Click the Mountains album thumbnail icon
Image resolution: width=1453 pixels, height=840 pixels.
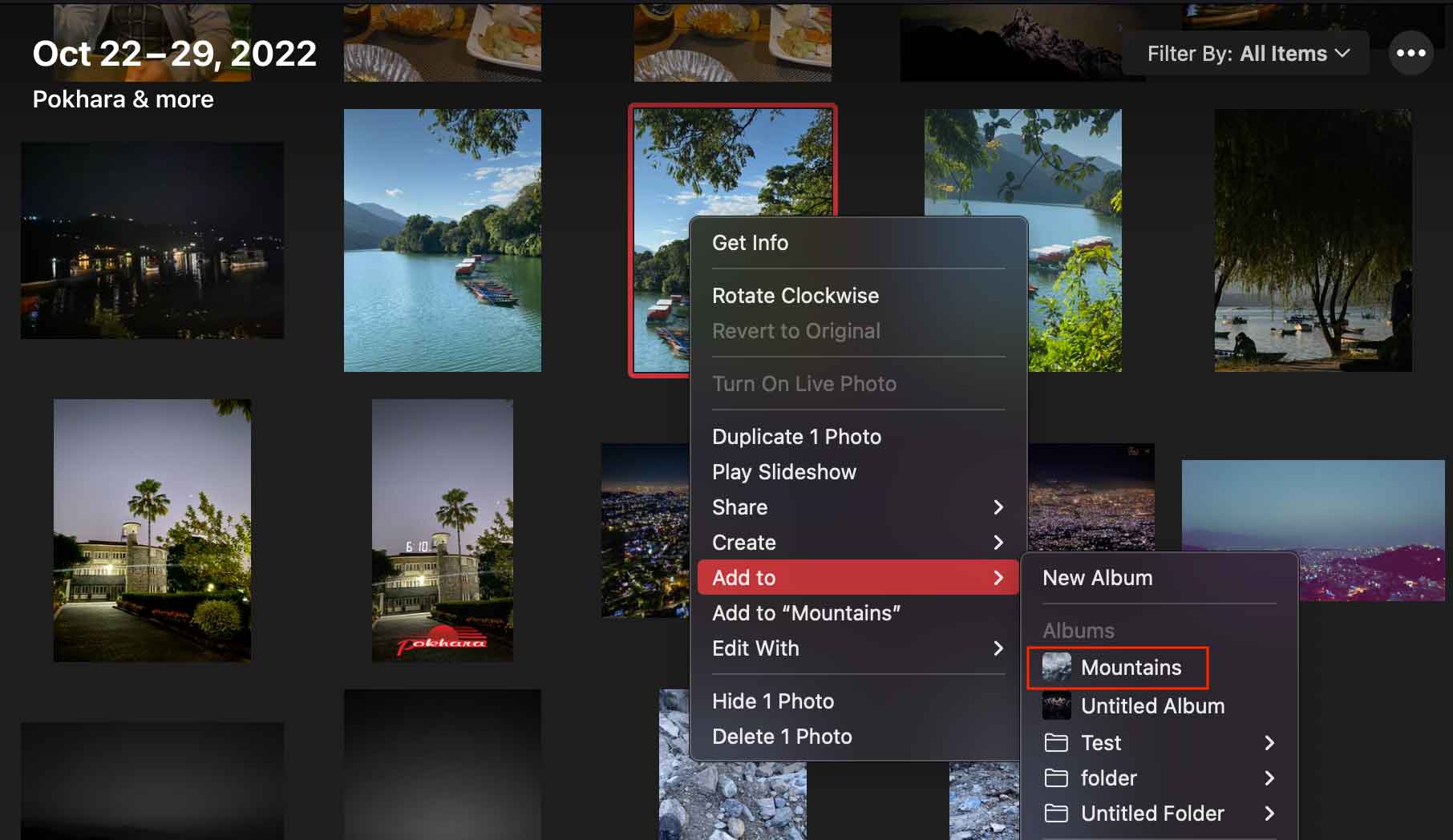click(1056, 667)
